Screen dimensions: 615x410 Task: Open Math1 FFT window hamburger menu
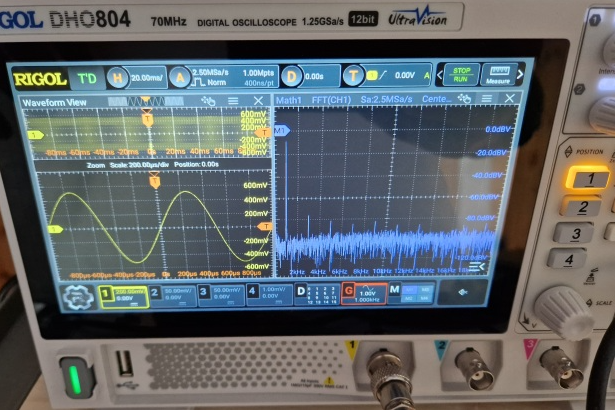486,98
